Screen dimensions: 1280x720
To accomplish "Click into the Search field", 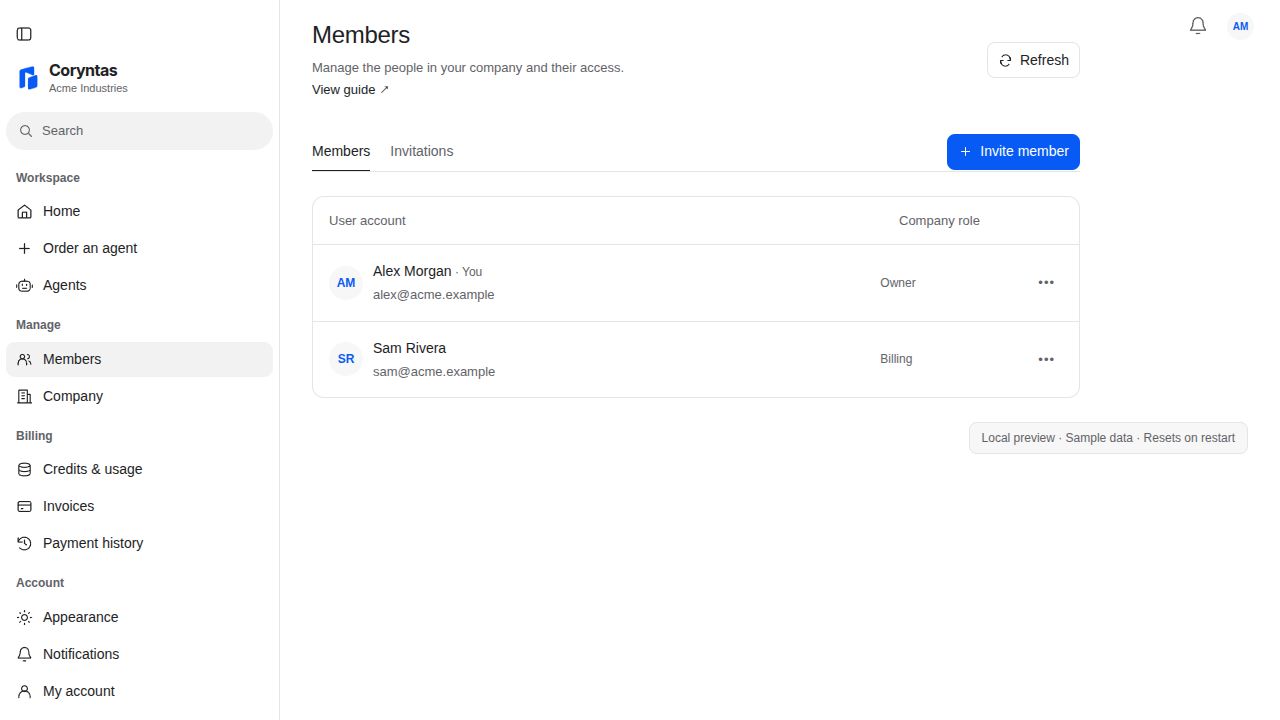I will (x=139, y=131).
